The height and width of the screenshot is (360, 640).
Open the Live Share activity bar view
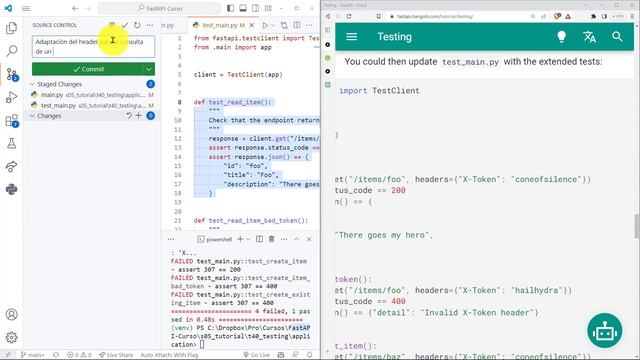click(x=11, y=167)
